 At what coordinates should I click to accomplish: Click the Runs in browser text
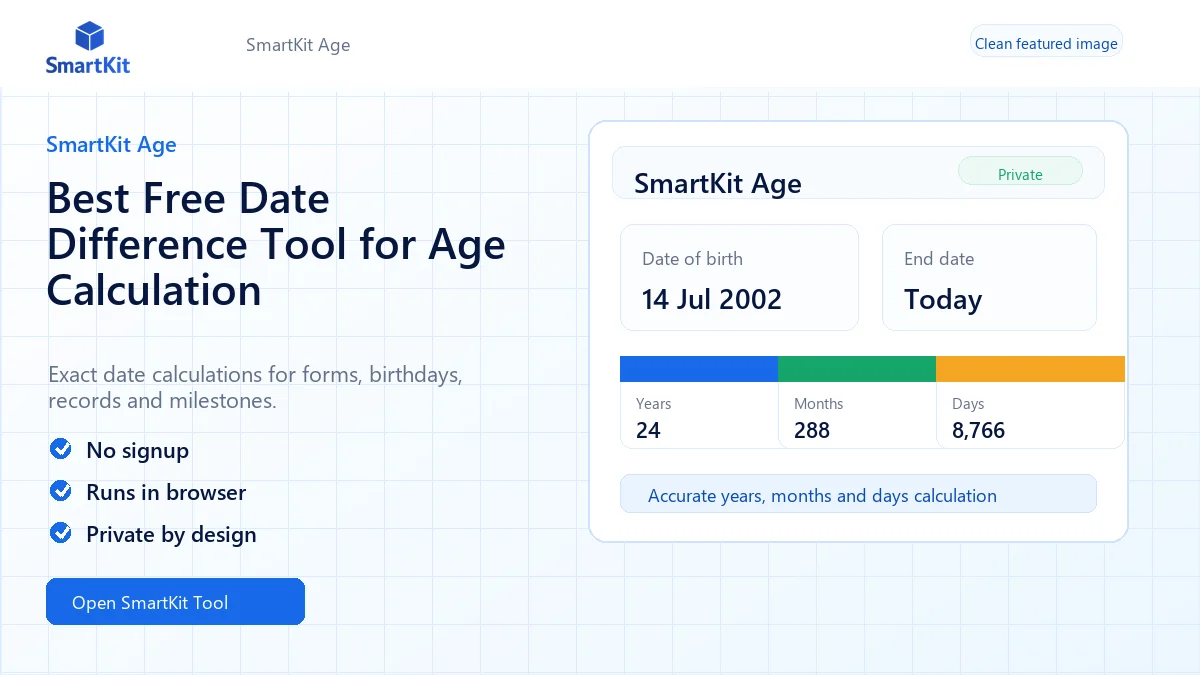click(x=166, y=492)
